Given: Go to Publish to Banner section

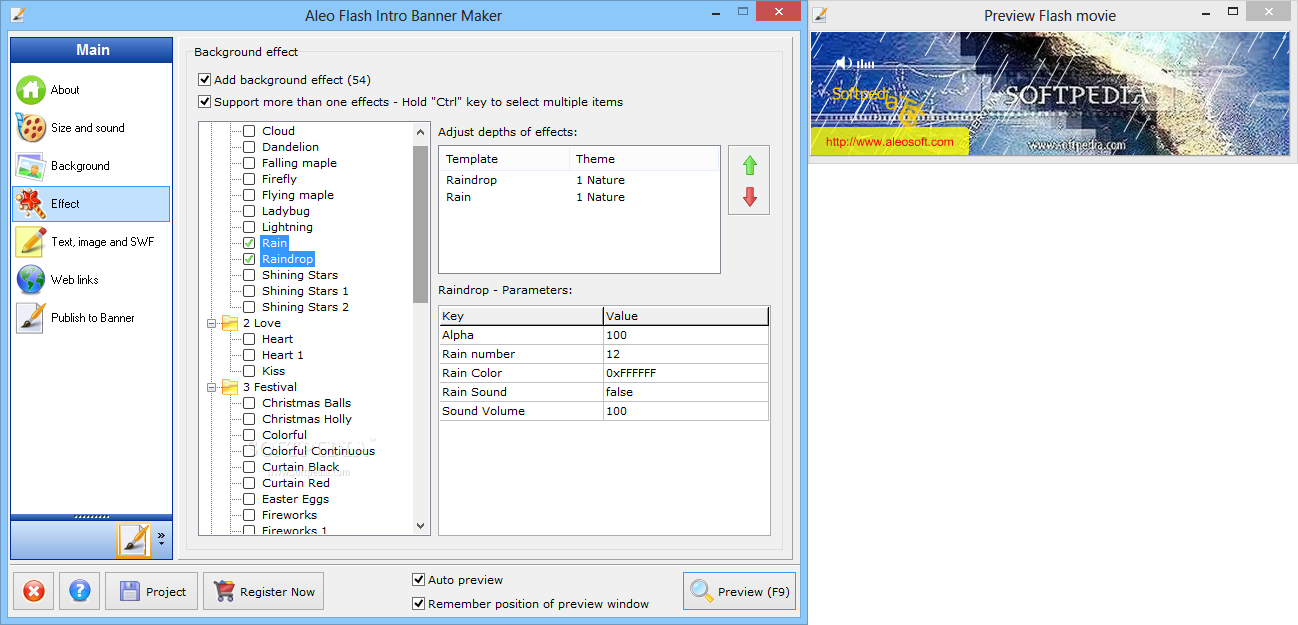Looking at the screenshot, I should pos(93,318).
